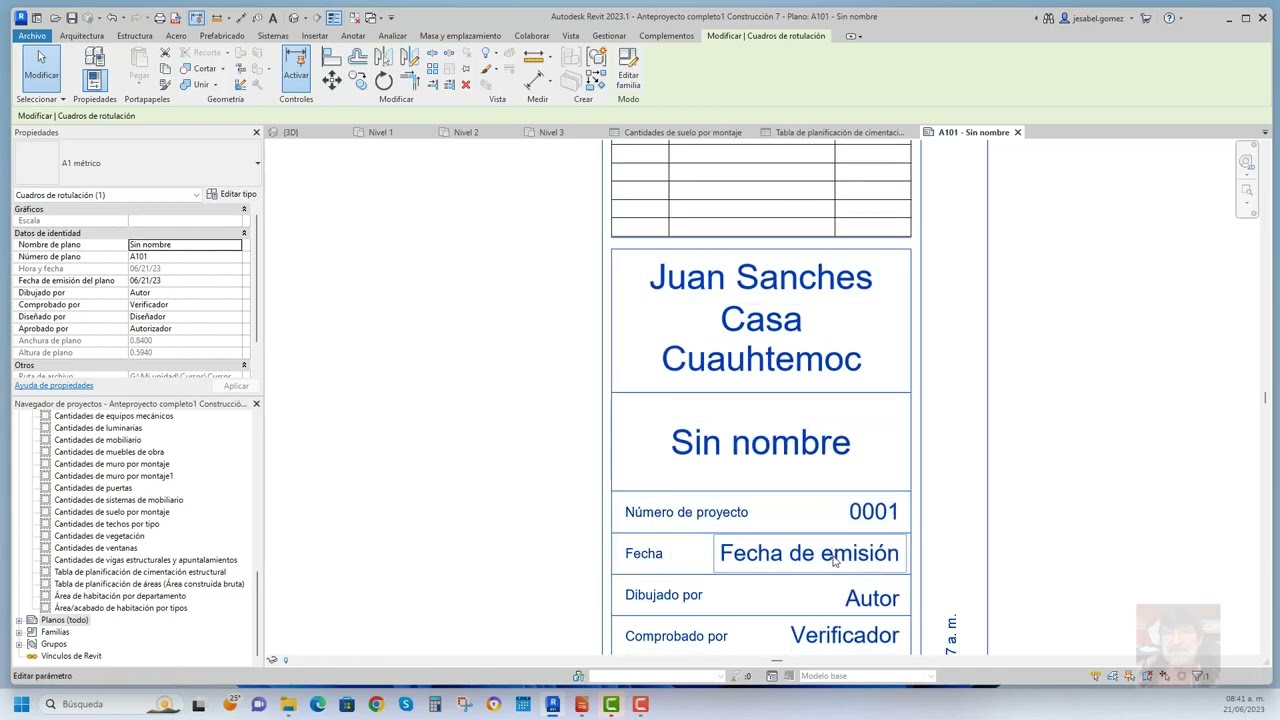Open the Ayuda de propiedades link
This screenshot has width=1280, height=720.
click(54, 385)
